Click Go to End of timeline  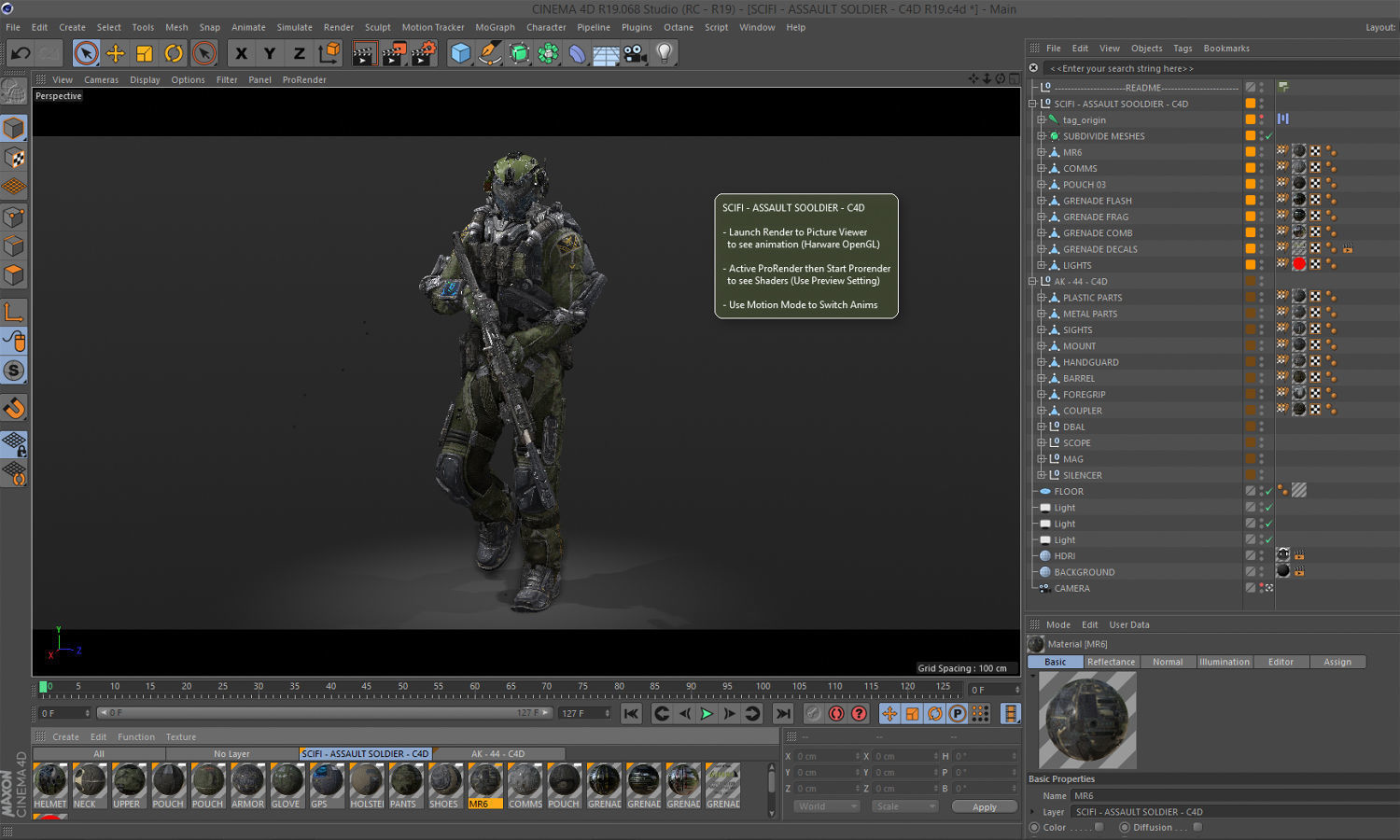(x=783, y=713)
